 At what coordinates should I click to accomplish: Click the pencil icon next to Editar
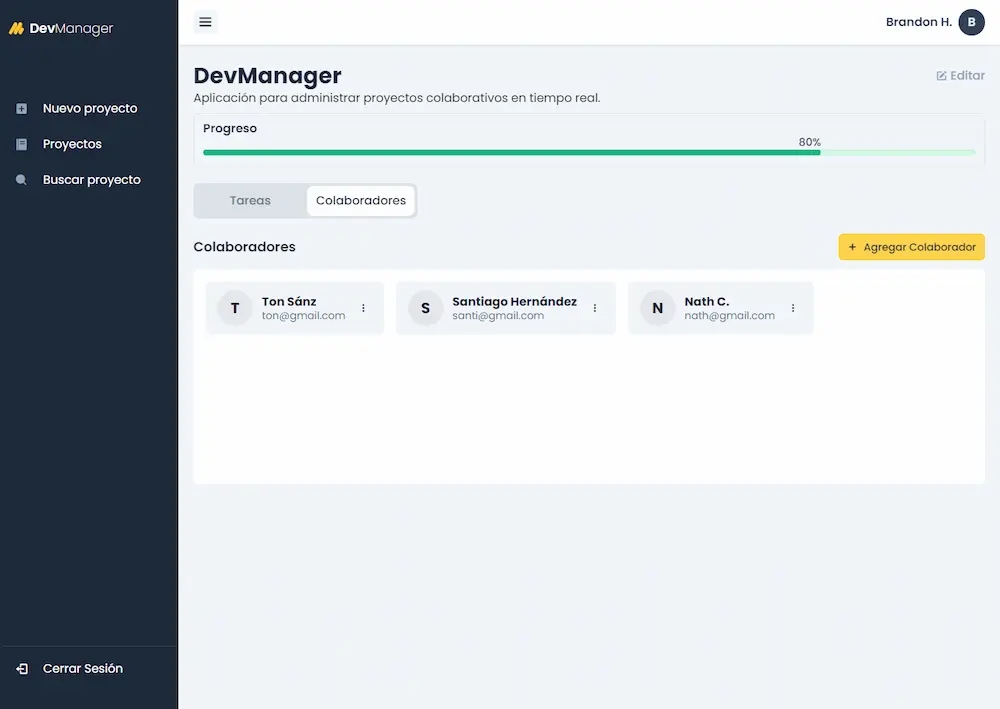point(941,76)
